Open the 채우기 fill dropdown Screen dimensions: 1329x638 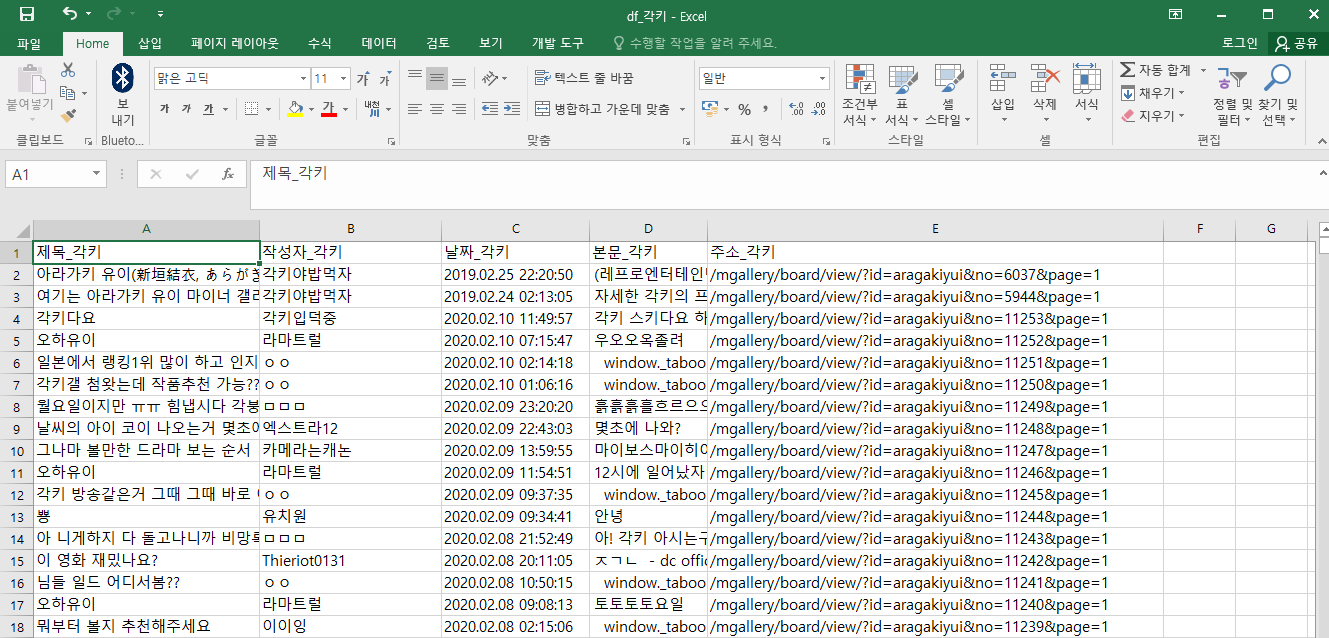point(1153,93)
